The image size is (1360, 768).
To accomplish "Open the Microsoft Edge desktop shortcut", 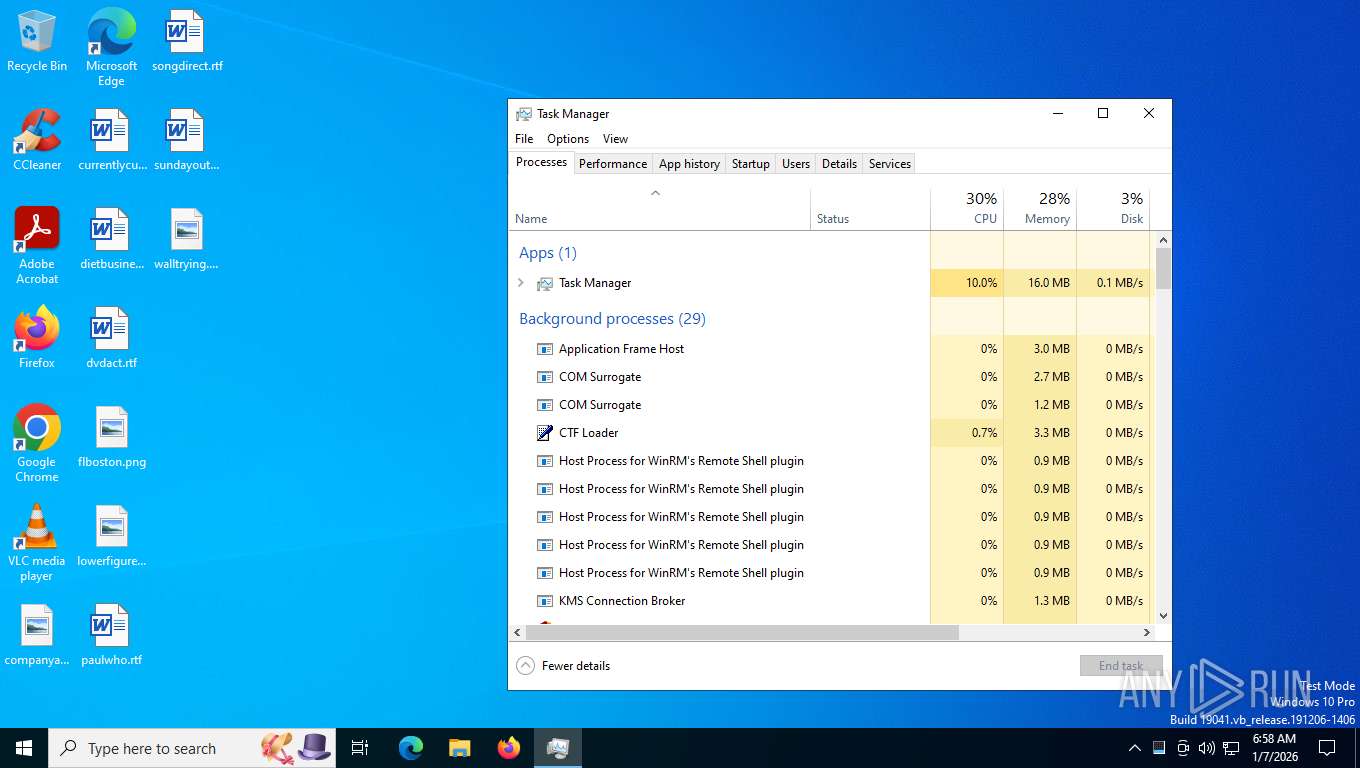I will tap(111, 47).
